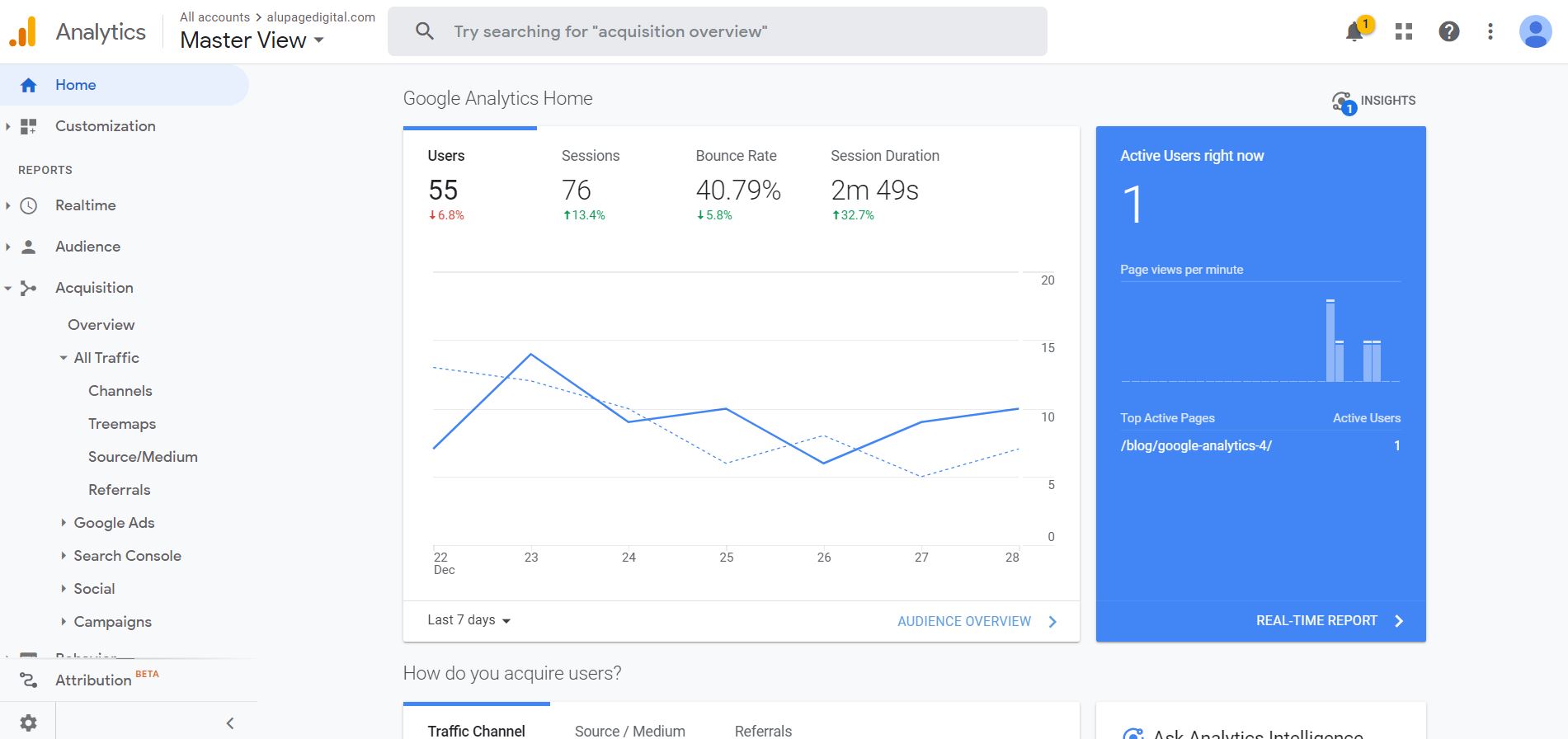This screenshot has width=1568, height=739.
Task: Open Acquisition Overview report
Action: click(101, 325)
